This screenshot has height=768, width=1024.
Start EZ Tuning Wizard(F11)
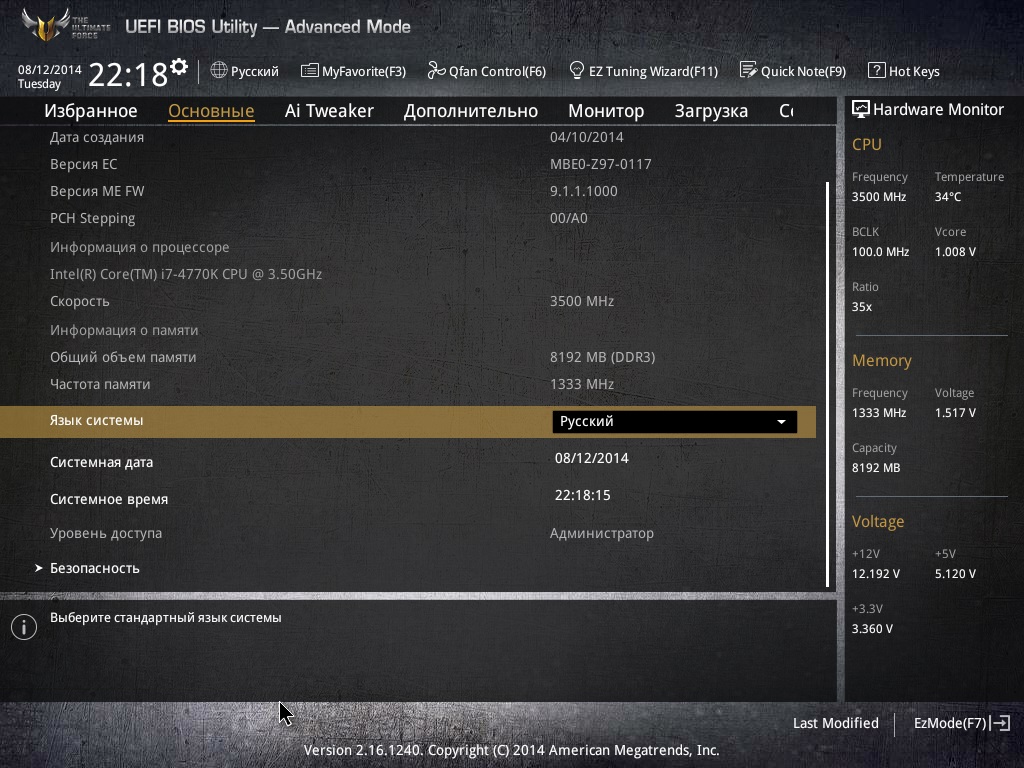[644, 71]
